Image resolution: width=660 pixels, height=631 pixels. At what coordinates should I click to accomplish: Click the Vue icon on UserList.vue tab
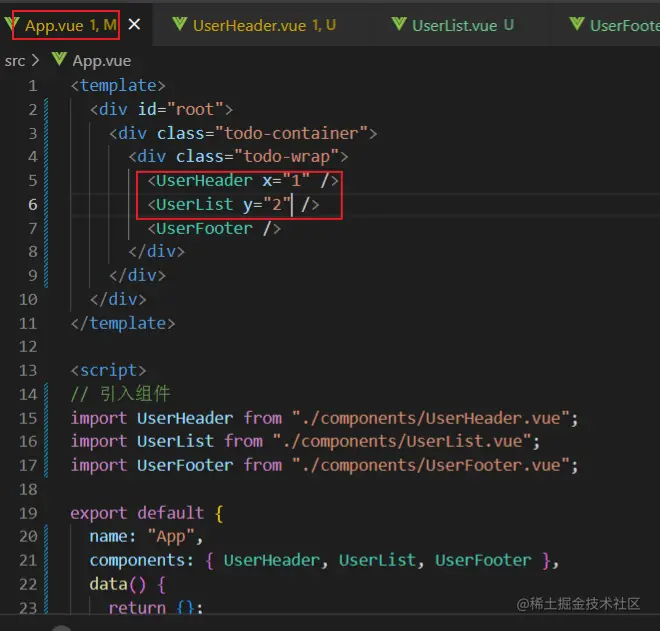(399, 24)
